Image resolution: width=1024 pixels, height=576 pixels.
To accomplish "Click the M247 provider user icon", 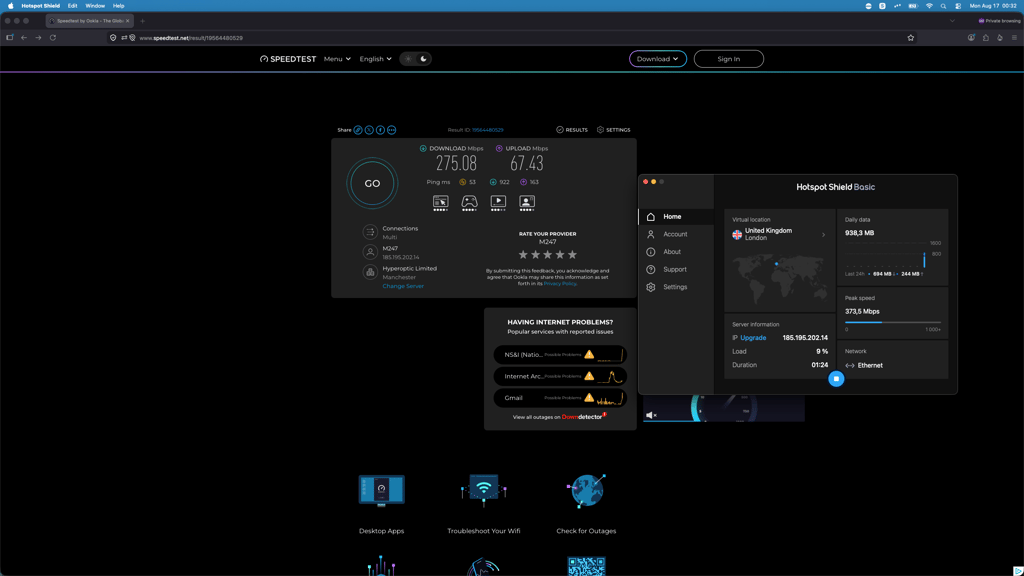I will (x=370, y=252).
